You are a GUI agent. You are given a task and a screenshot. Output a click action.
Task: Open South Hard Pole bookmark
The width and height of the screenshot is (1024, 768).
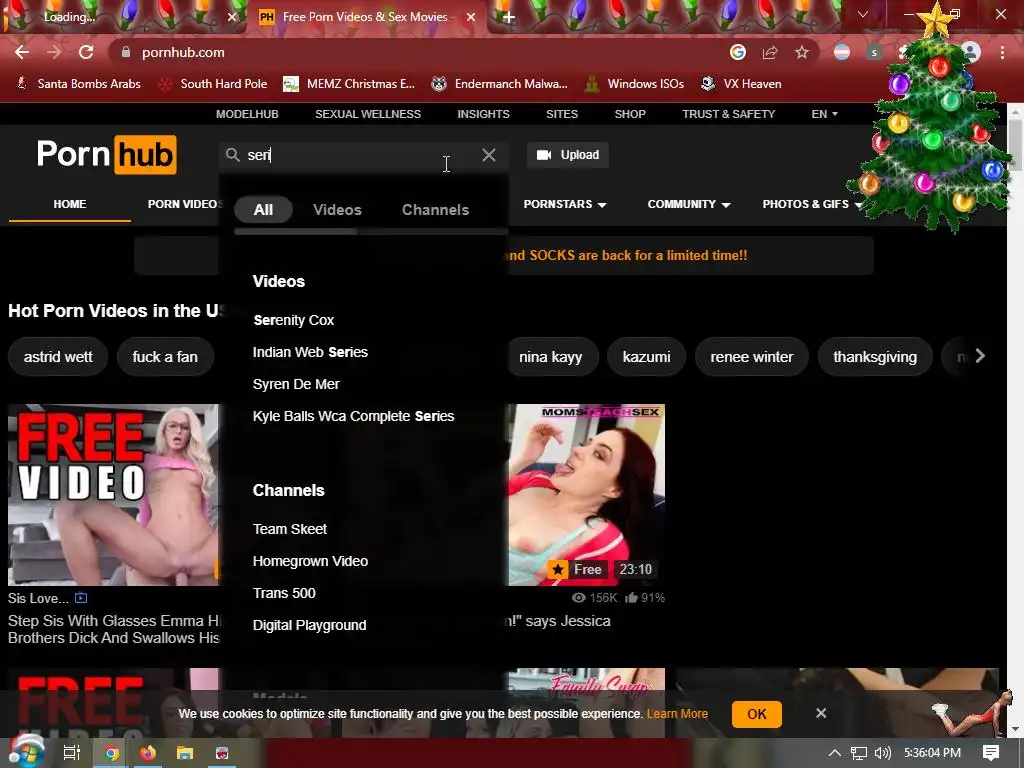click(x=213, y=84)
